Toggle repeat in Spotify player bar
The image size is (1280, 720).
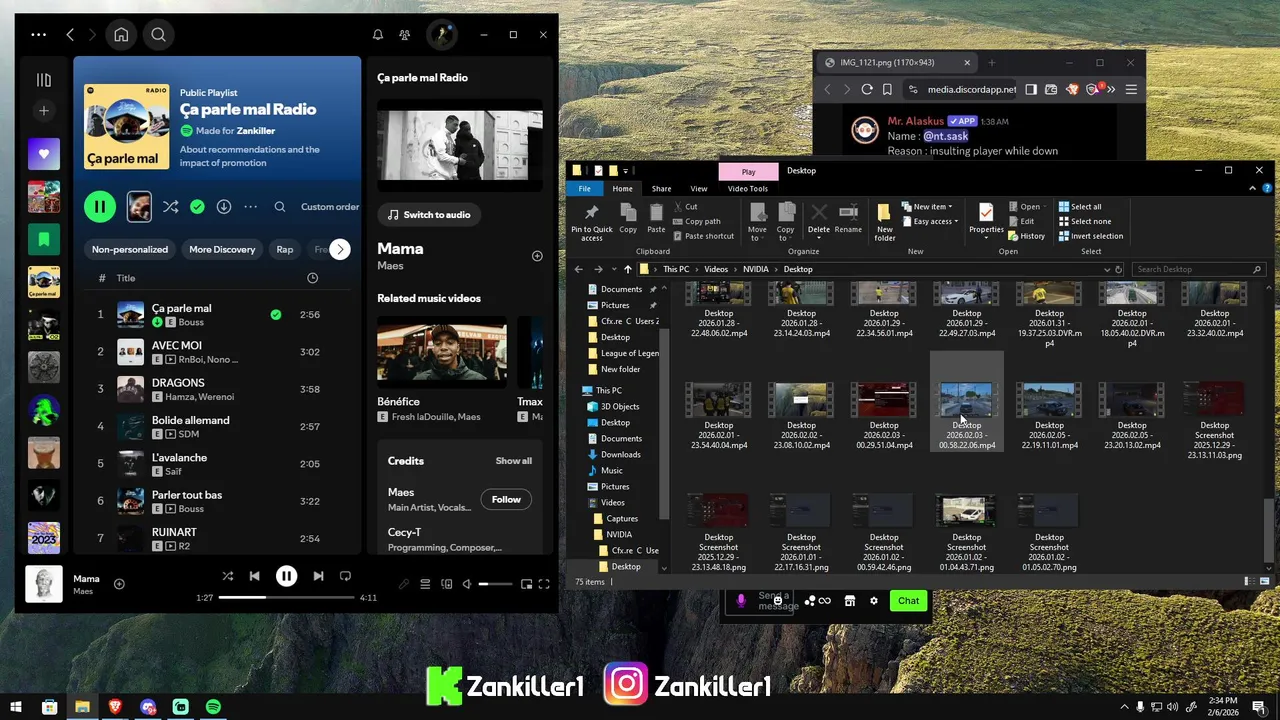click(x=345, y=576)
